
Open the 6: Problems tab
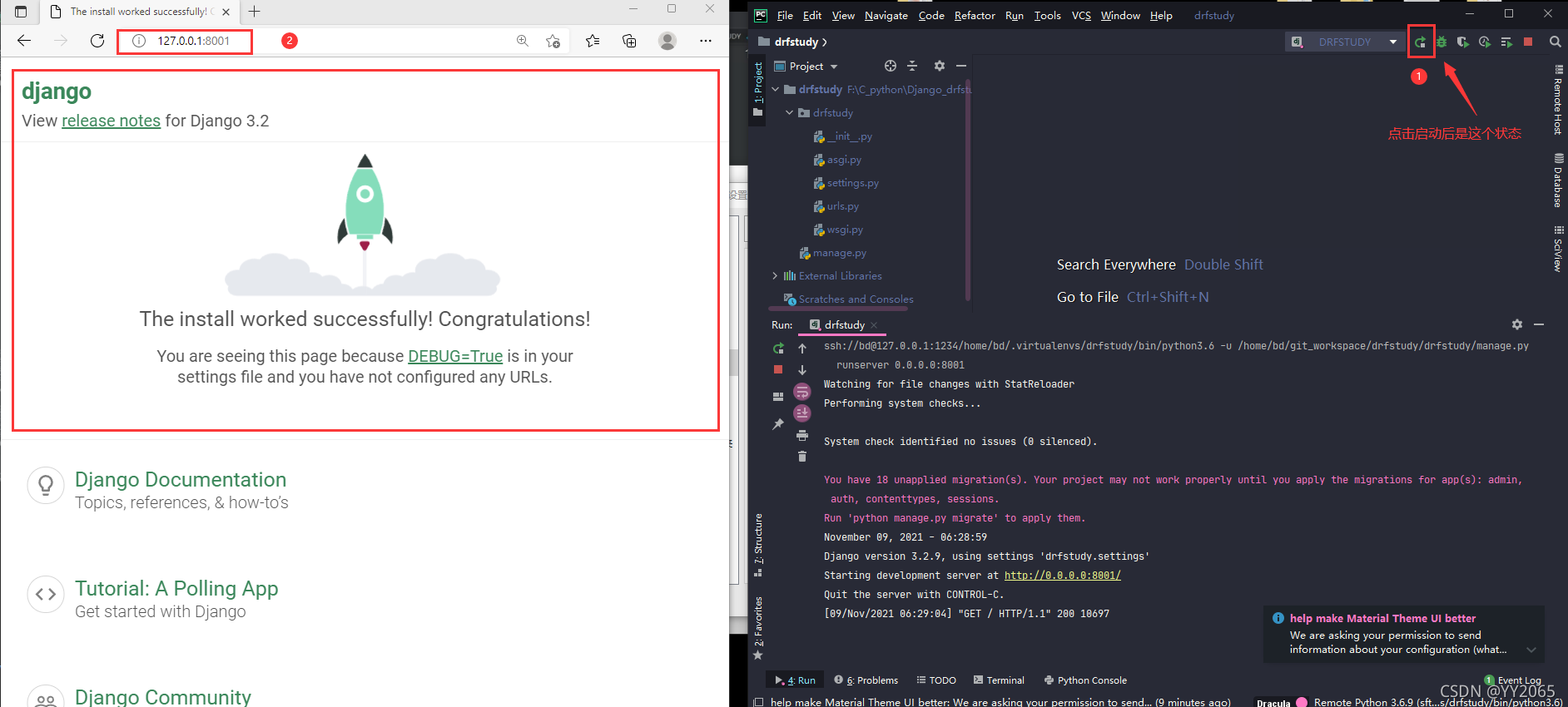click(x=866, y=680)
